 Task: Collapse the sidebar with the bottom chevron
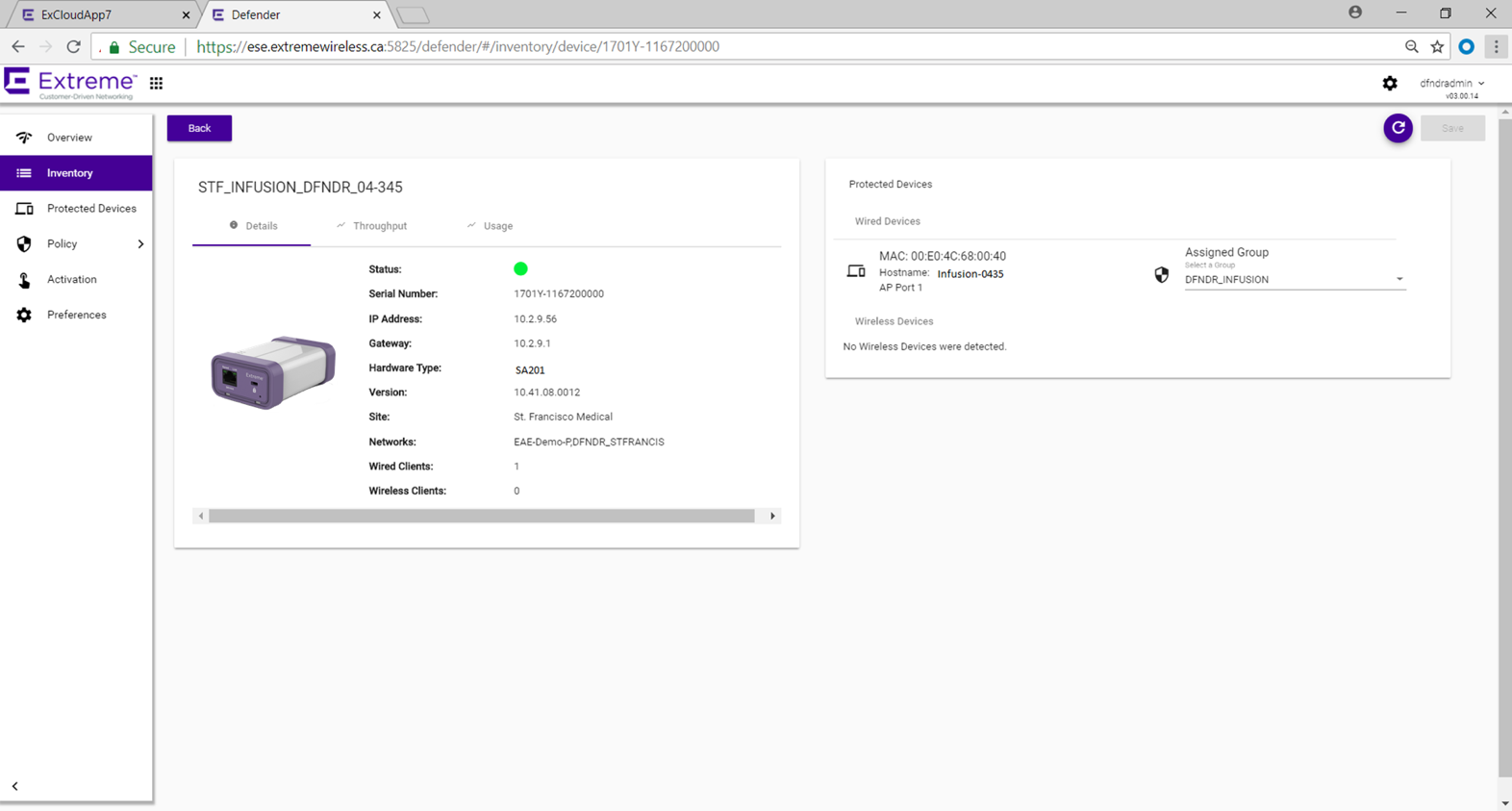coord(15,786)
